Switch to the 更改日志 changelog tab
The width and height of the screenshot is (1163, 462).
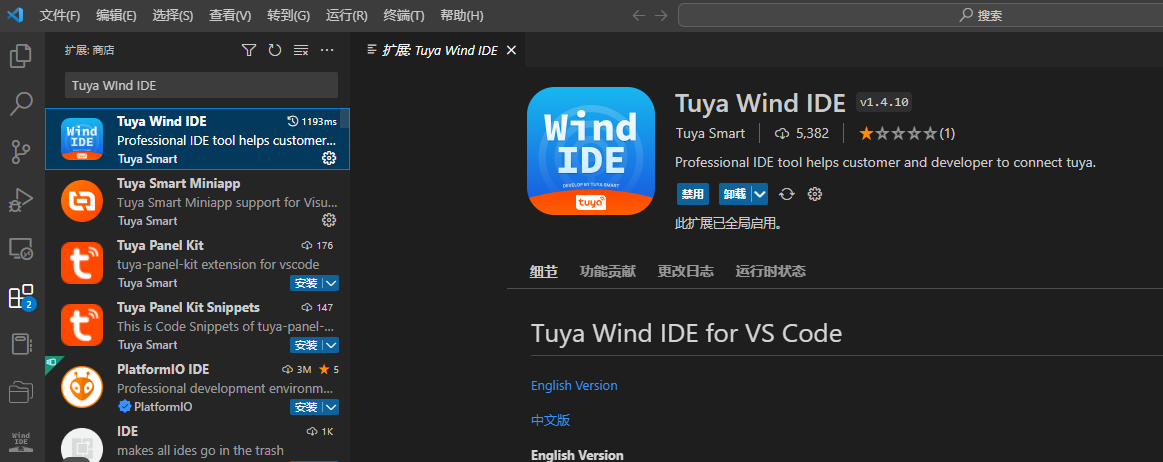coord(685,271)
